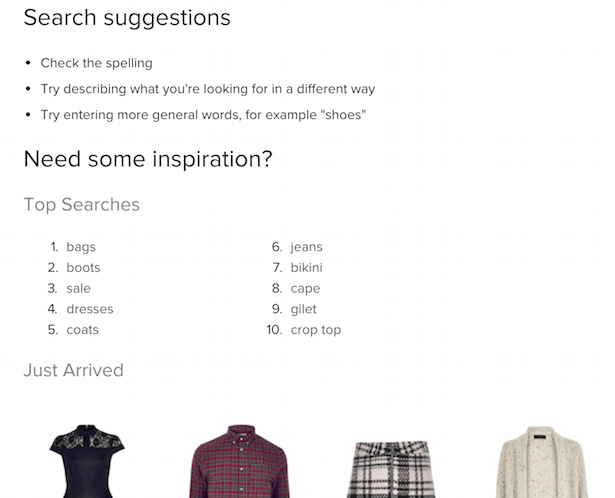Click the 'bags' top search link
The height and width of the screenshot is (498, 615).
(81, 247)
